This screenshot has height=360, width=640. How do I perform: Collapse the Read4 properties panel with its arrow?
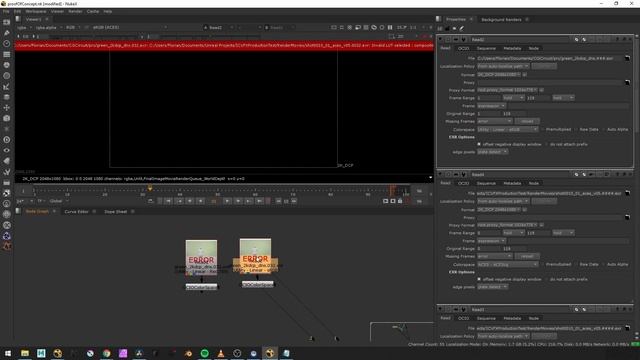pos(440,174)
